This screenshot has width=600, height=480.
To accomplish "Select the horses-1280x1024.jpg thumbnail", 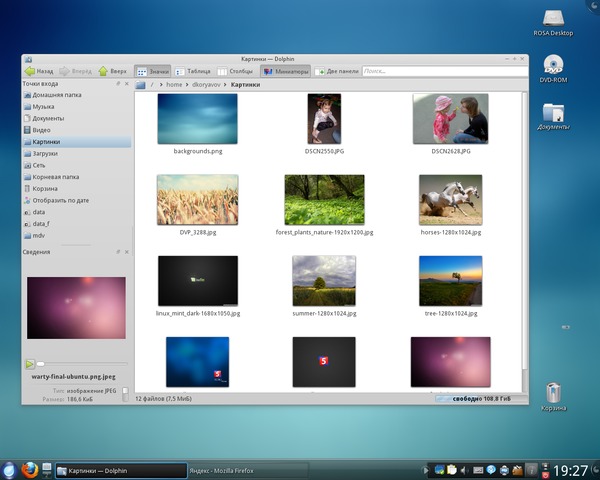I will pyautogui.click(x=450, y=200).
